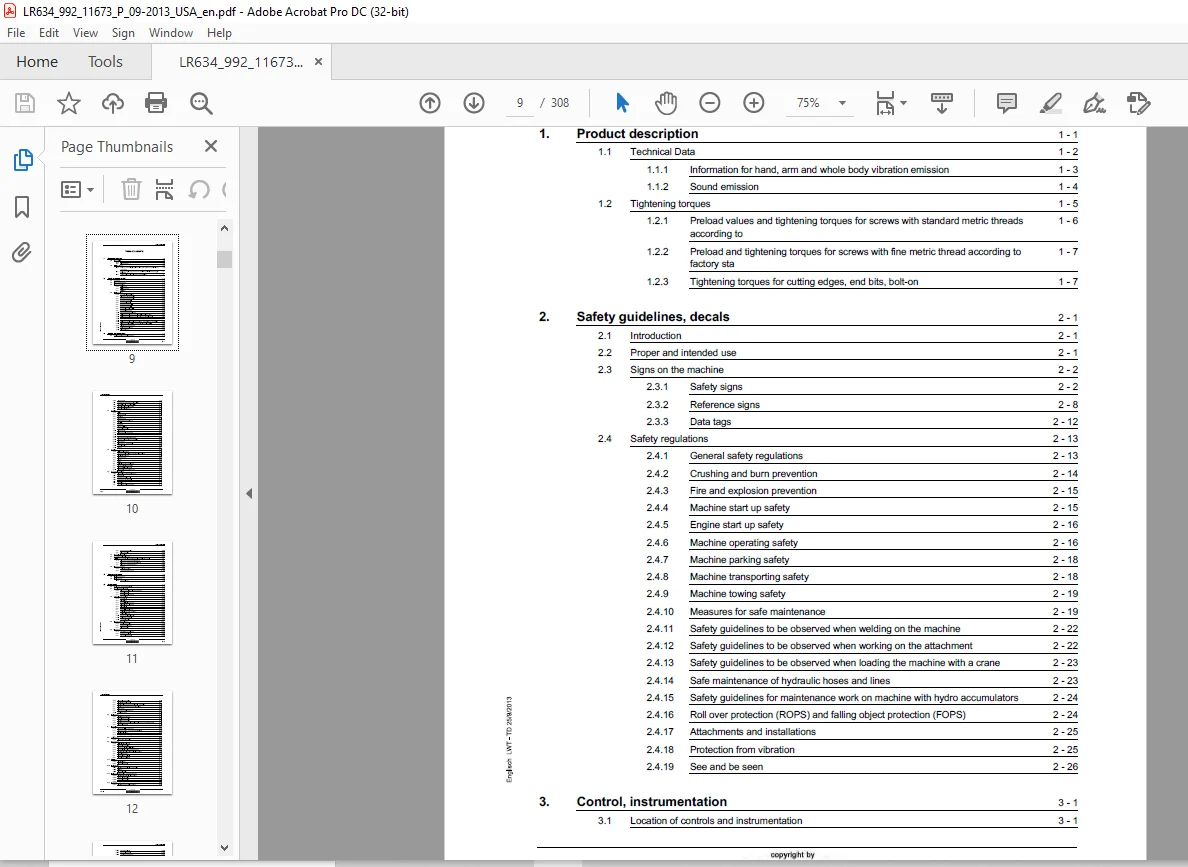Expand fit page view dropdown arrow
This screenshot has height=867, width=1188.
pos(903,103)
